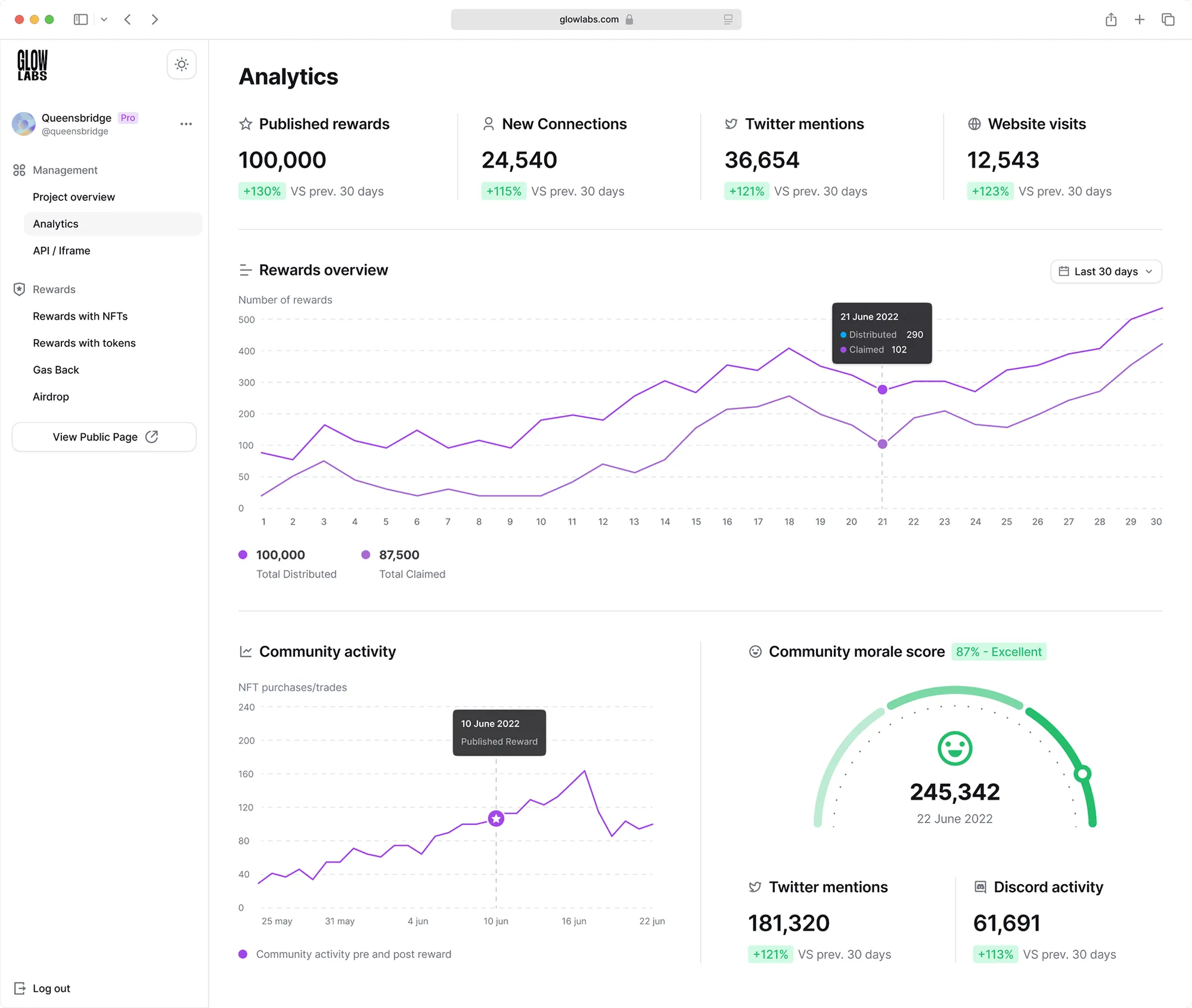Click the Glow Labs logo

(x=32, y=65)
